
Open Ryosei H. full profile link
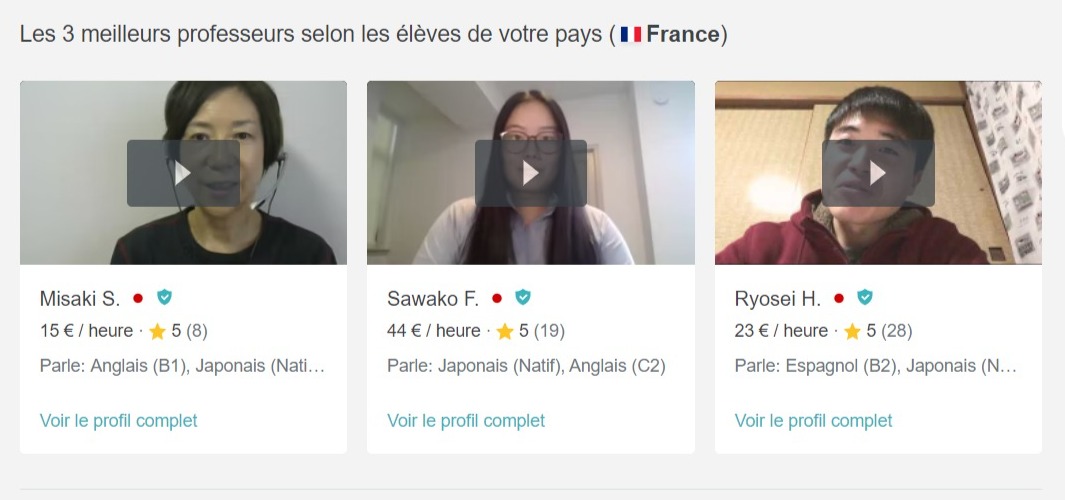pos(814,421)
